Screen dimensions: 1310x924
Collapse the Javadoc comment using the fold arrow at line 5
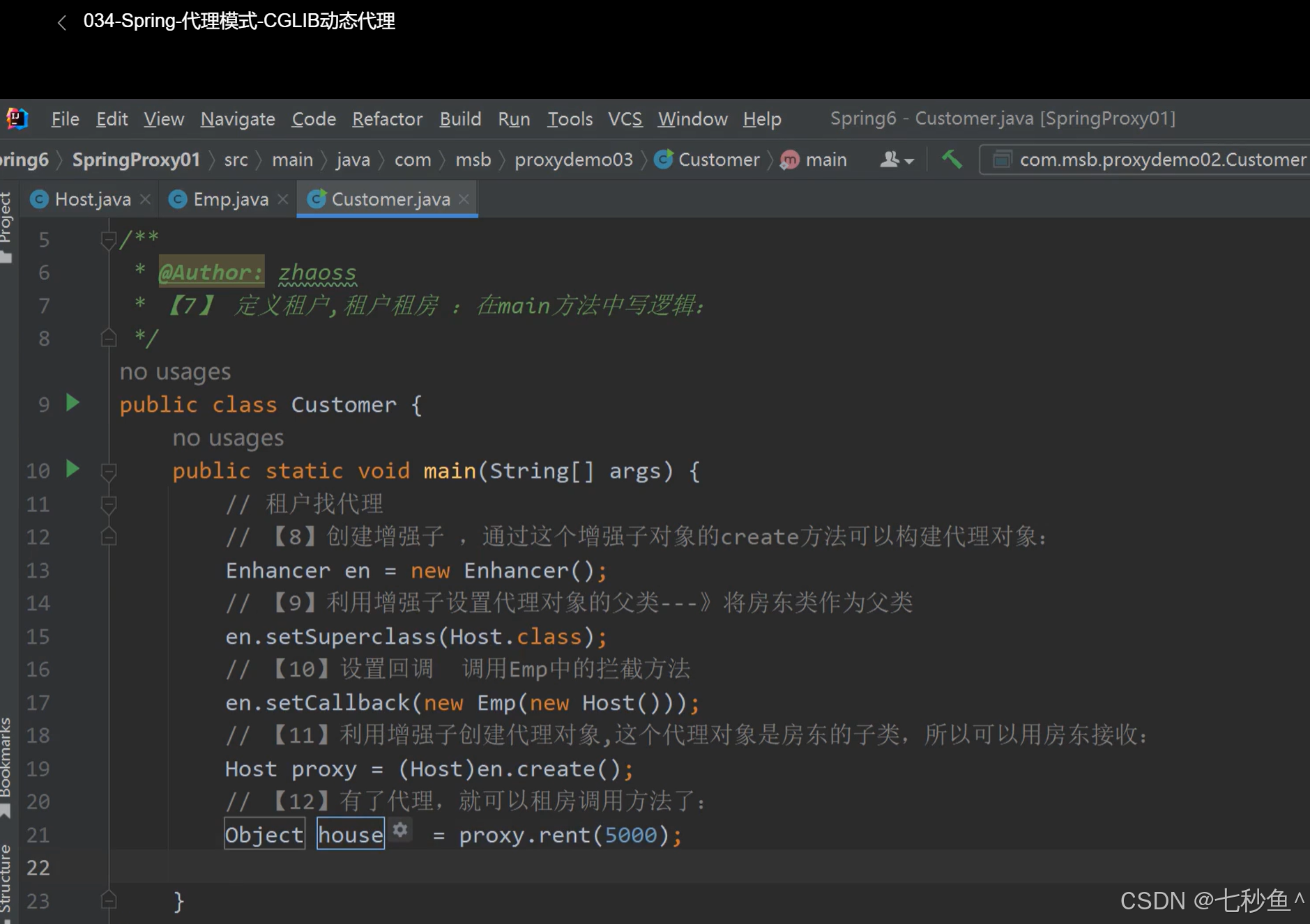click(109, 239)
